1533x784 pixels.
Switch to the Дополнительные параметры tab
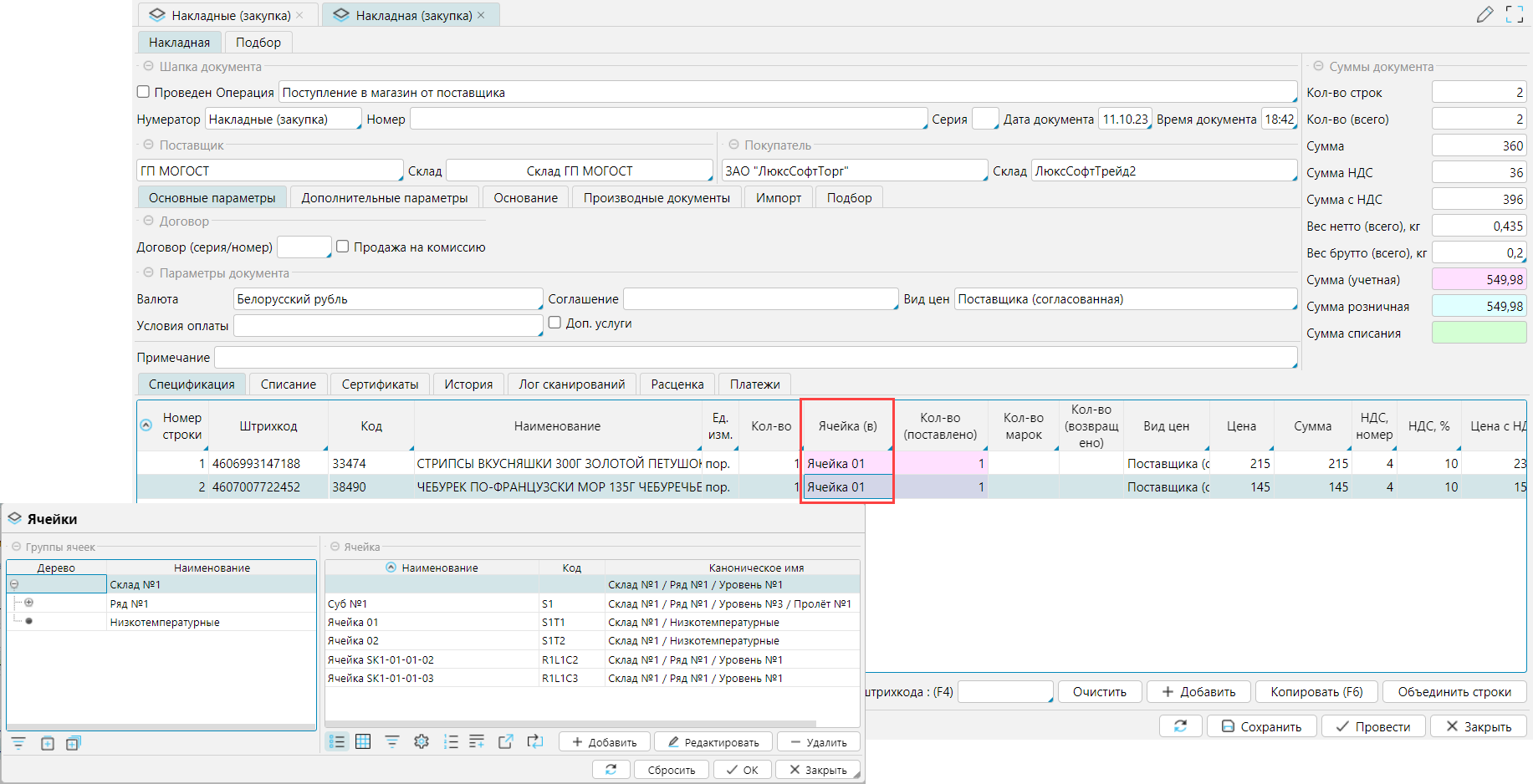384,198
